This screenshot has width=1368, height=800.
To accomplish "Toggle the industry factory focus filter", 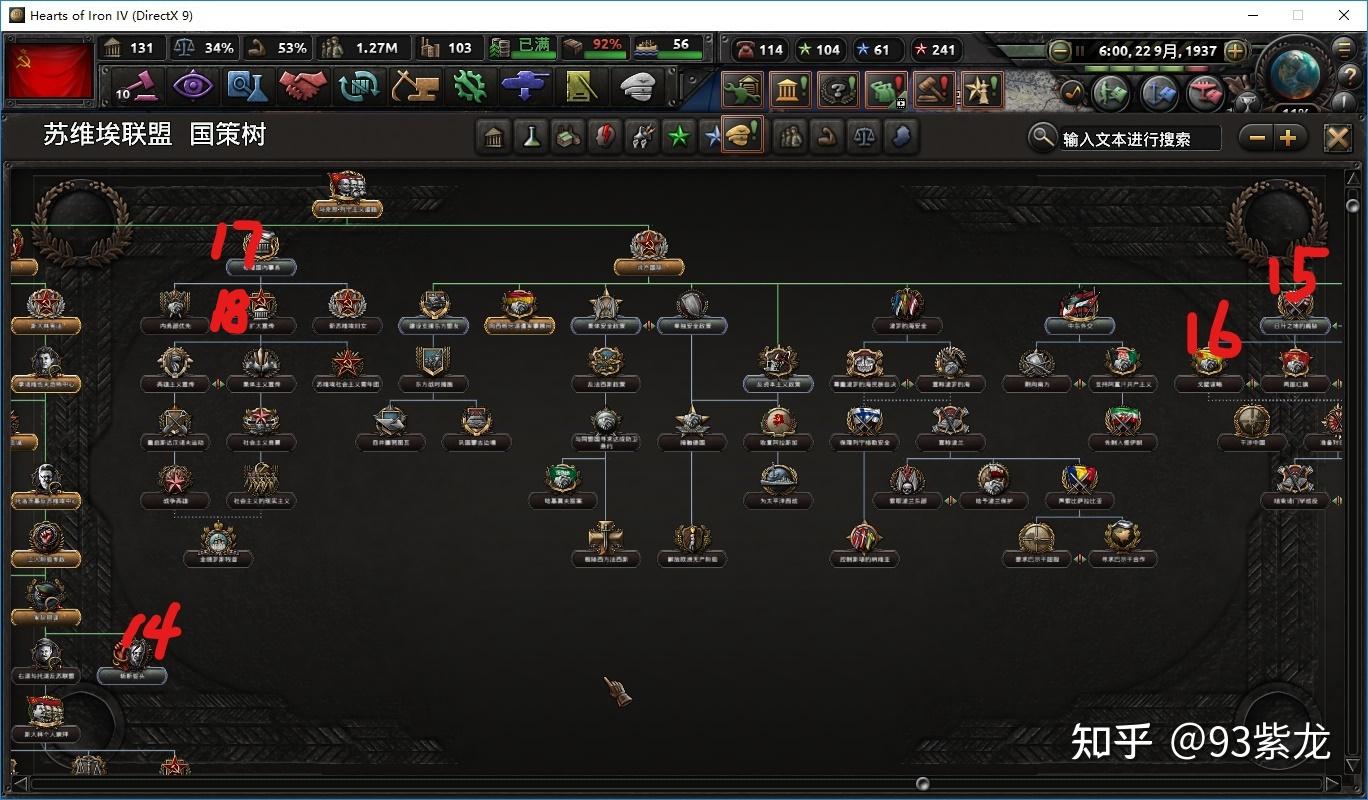I will 567,137.
